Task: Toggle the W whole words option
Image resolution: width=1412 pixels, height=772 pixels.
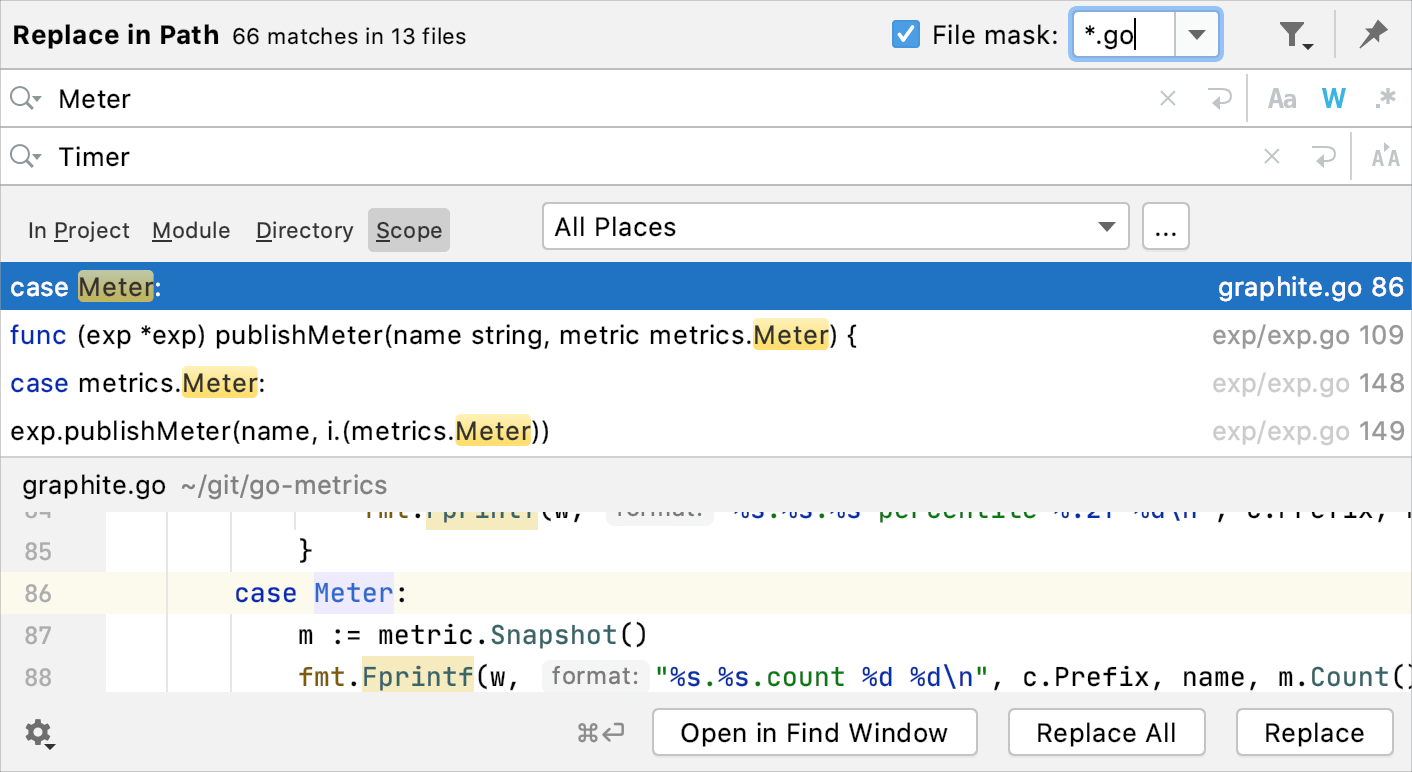Action: click(x=1335, y=97)
